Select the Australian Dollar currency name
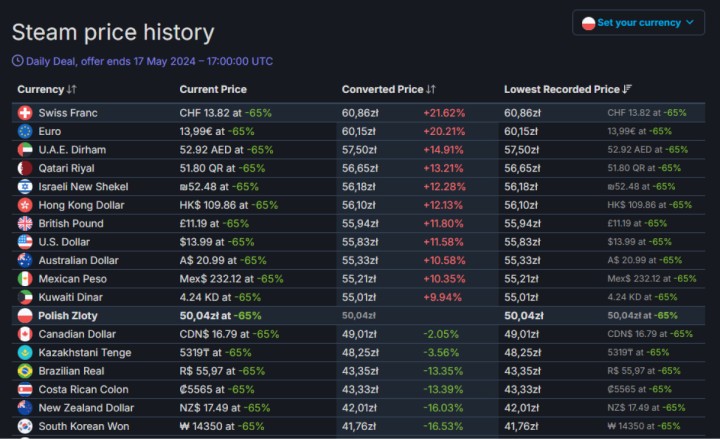 pyautogui.click(x=79, y=260)
